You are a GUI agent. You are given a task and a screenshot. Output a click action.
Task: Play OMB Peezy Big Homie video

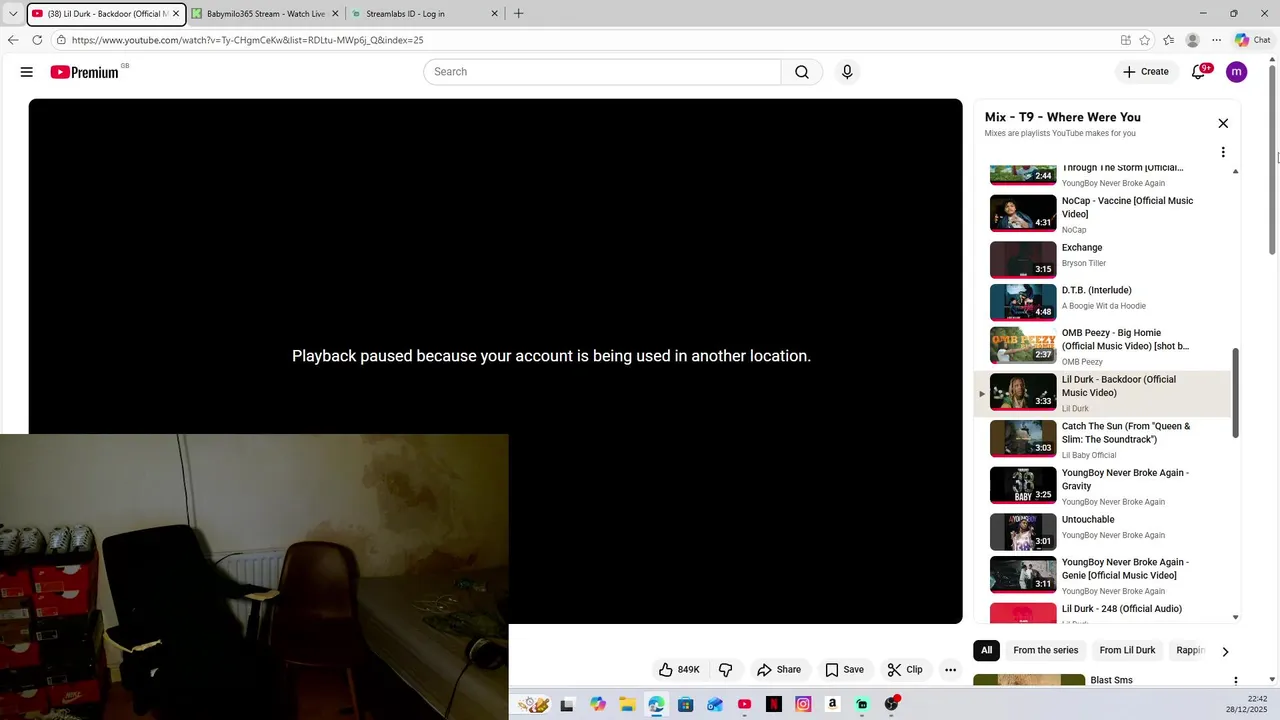pyautogui.click(x=1102, y=346)
